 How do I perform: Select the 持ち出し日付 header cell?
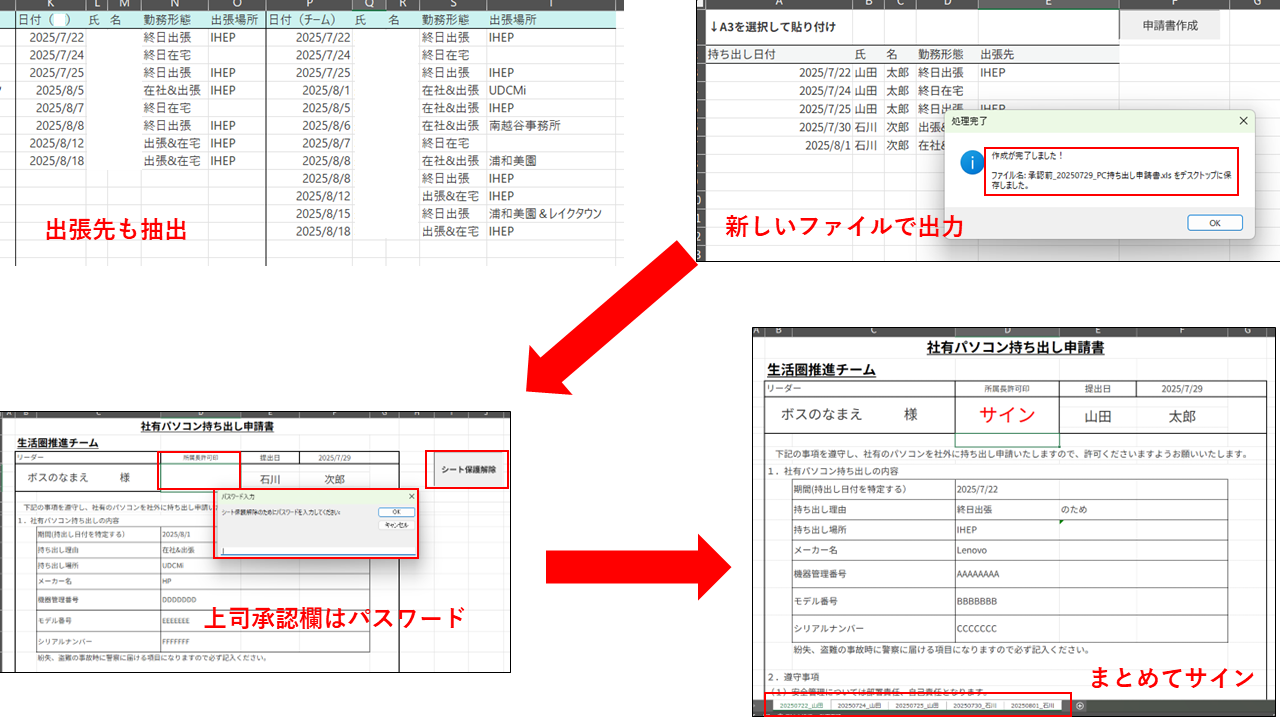778,55
